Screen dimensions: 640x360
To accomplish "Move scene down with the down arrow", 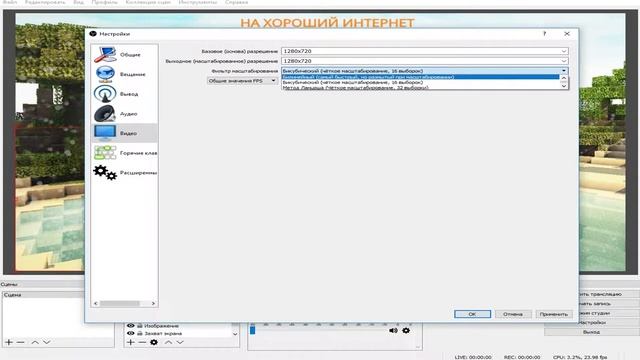I will click(47, 342).
